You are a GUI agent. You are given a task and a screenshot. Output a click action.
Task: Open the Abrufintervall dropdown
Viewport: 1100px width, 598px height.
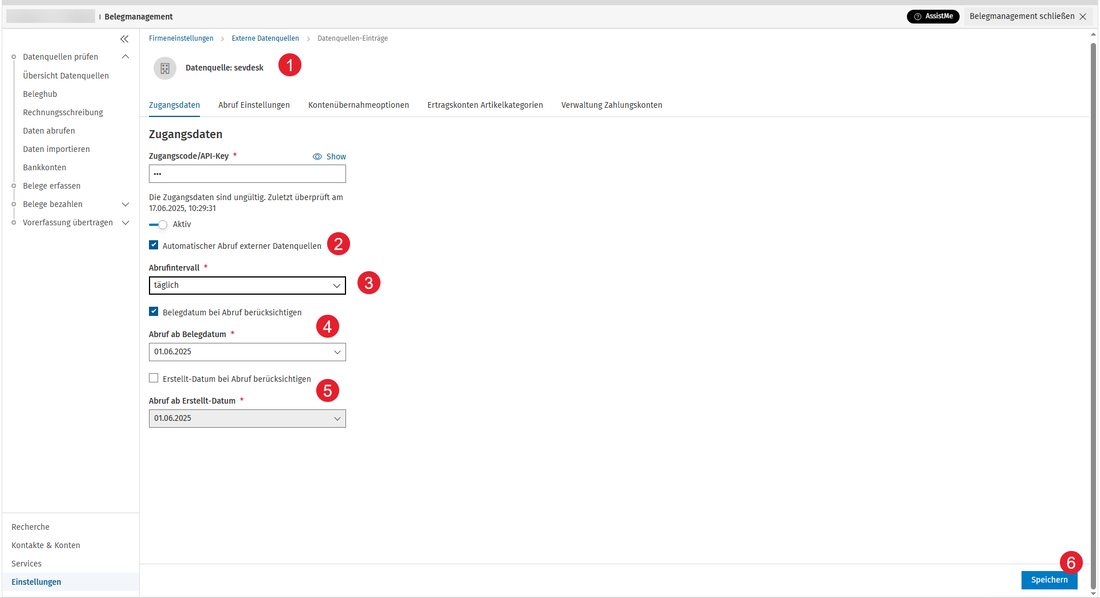point(247,286)
